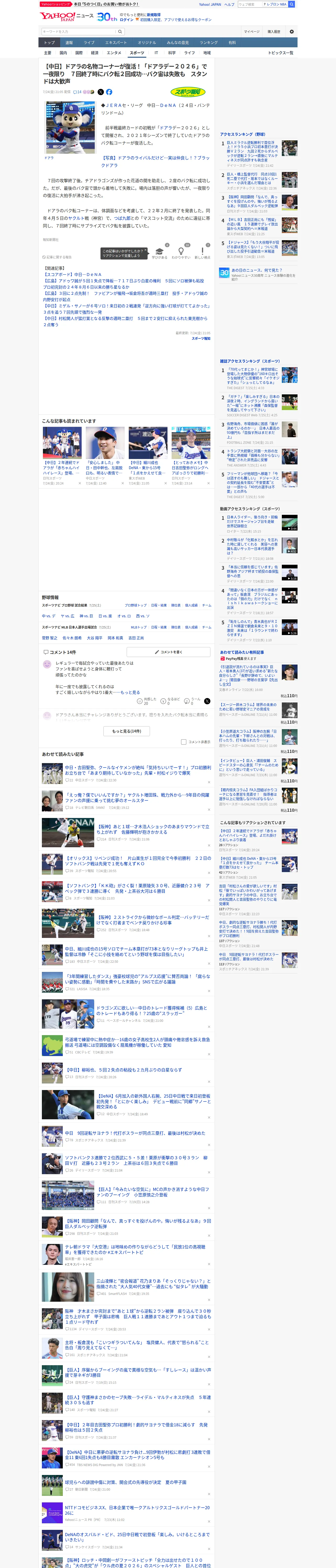This screenshot has height=1568, width=336.
Task: Toggle the コメント非表示 checkbox
Action: click(x=183, y=742)
